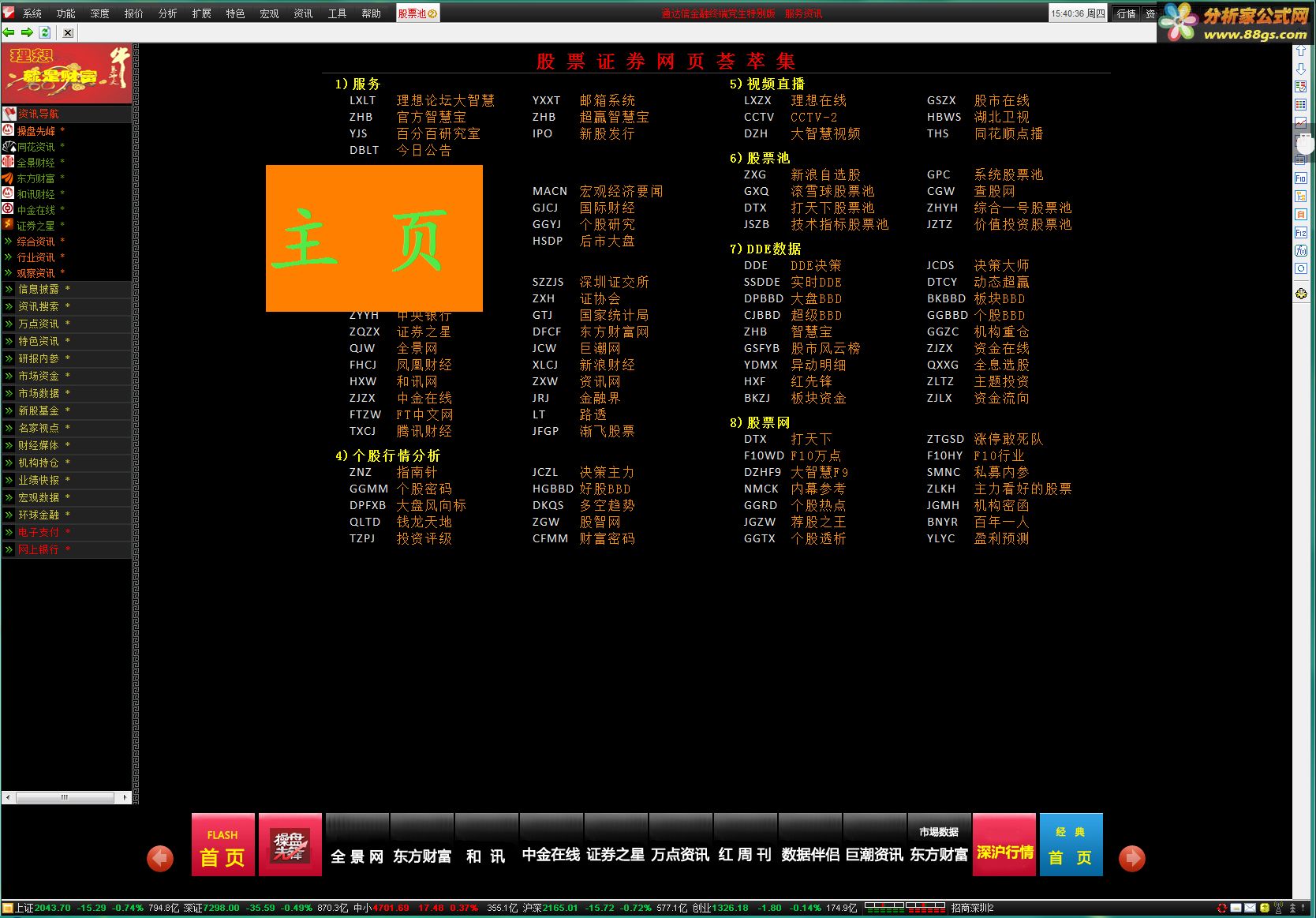Click the down arrow icon on right toolbar
Viewport: 1316px width, 918px height.
(1301, 69)
